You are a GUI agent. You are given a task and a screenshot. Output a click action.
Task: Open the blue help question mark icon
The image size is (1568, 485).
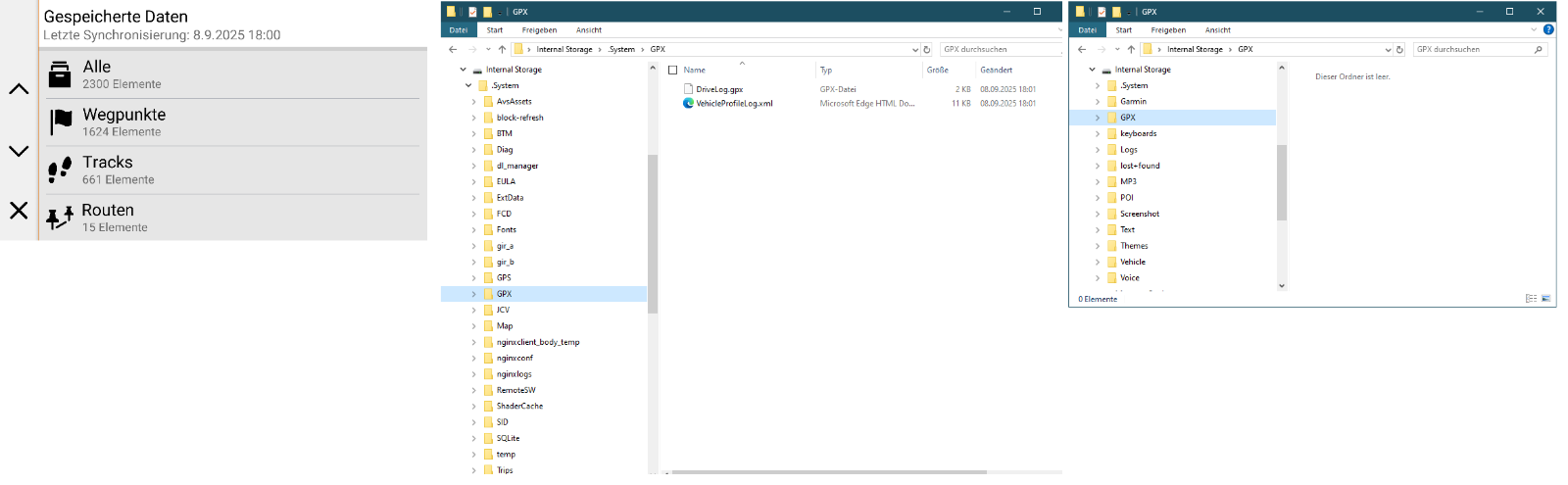coord(1548,29)
